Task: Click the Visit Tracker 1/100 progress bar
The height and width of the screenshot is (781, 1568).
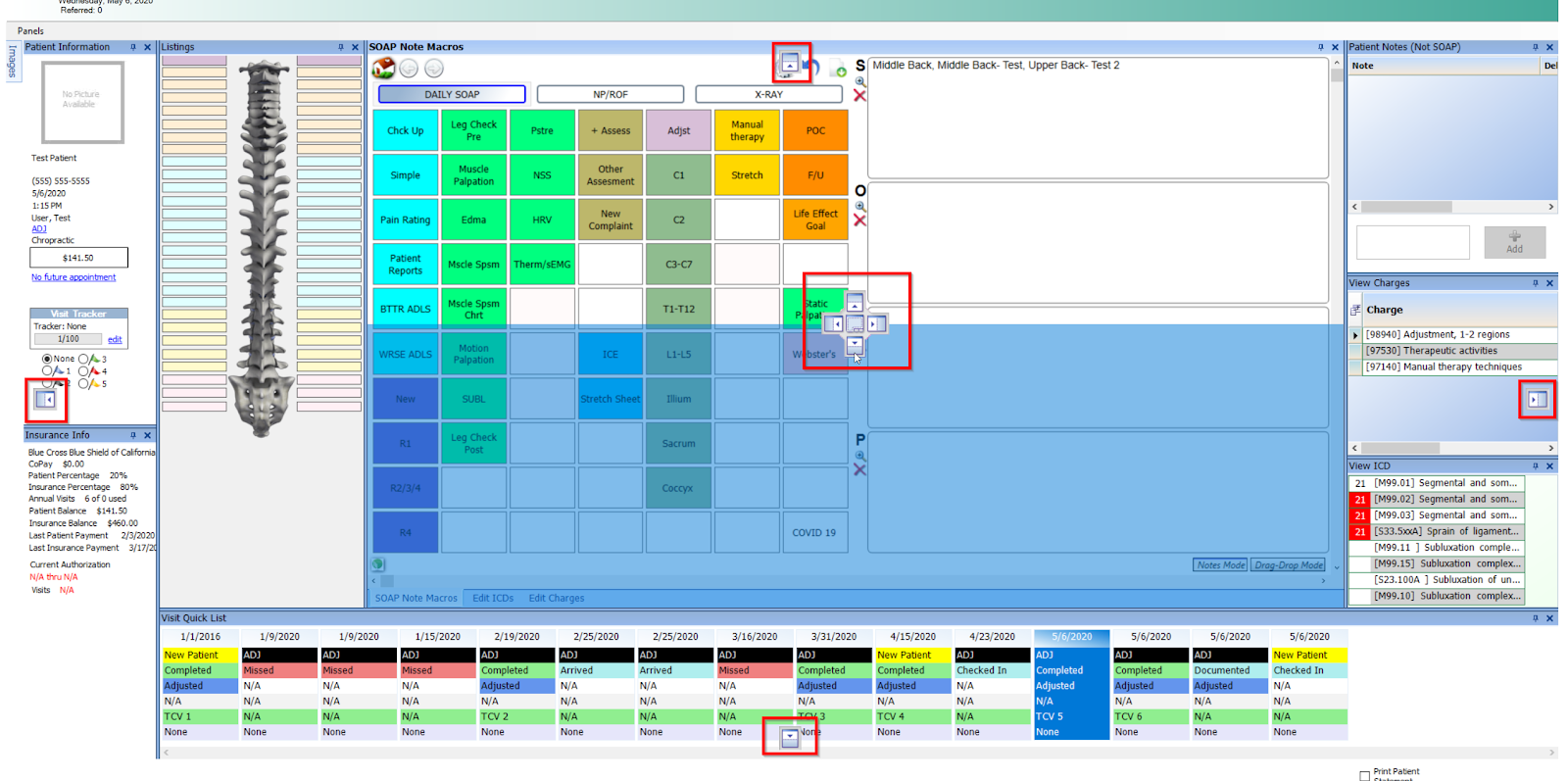Action: (x=68, y=339)
